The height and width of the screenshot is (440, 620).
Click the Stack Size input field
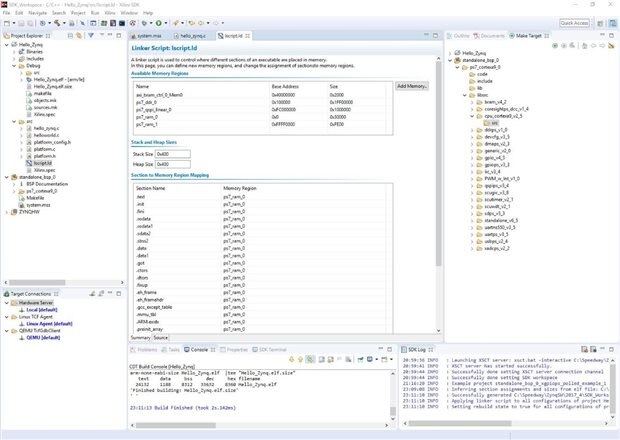(x=173, y=154)
